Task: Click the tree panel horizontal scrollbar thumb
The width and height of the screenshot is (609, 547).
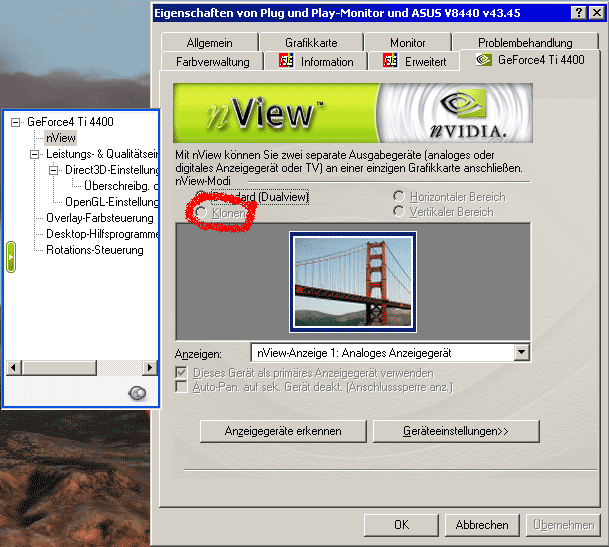Action: click(59, 367)
